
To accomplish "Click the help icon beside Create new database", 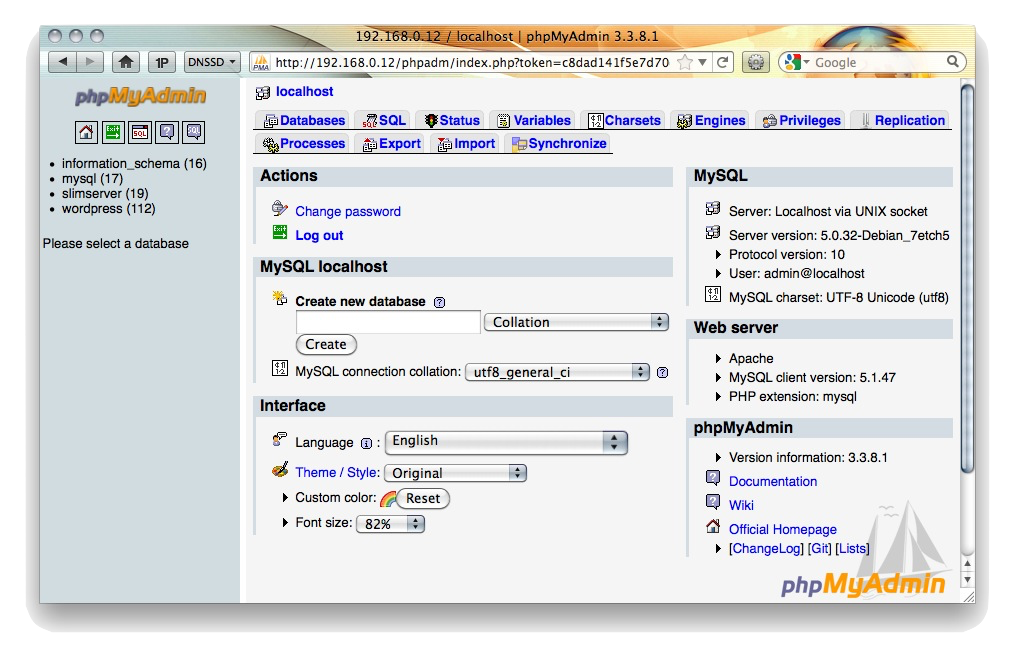I will (x=440, y=302).
